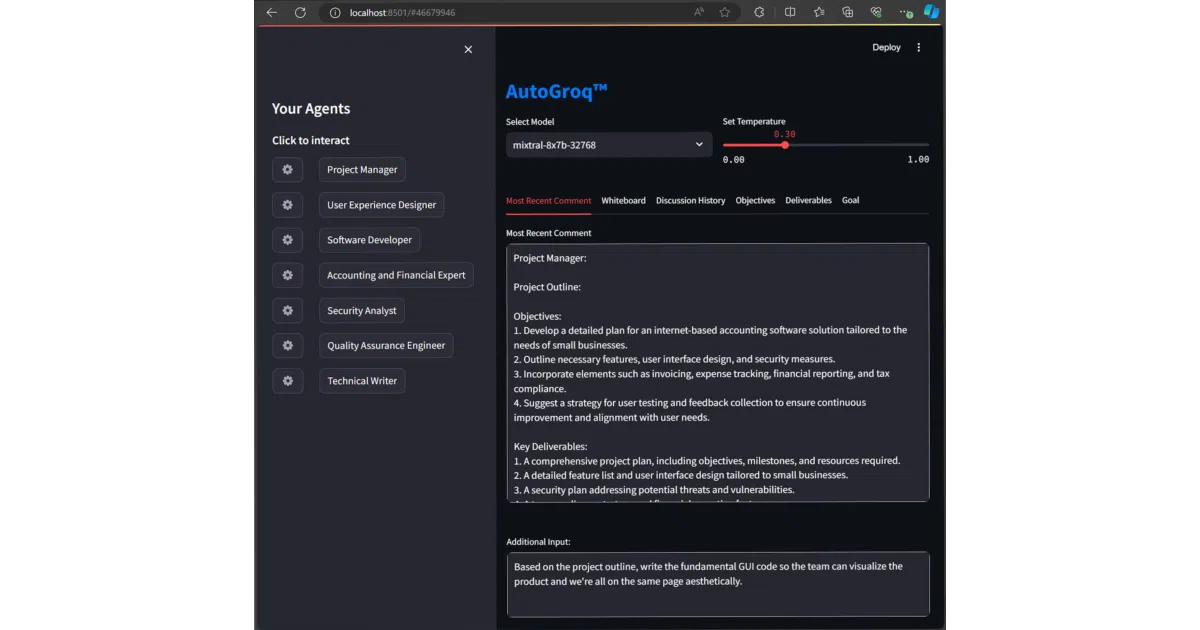The width and height of the screenshot is (1200, 630).
Task: Open settings gear for User Experience Designer
Action: 287,205
